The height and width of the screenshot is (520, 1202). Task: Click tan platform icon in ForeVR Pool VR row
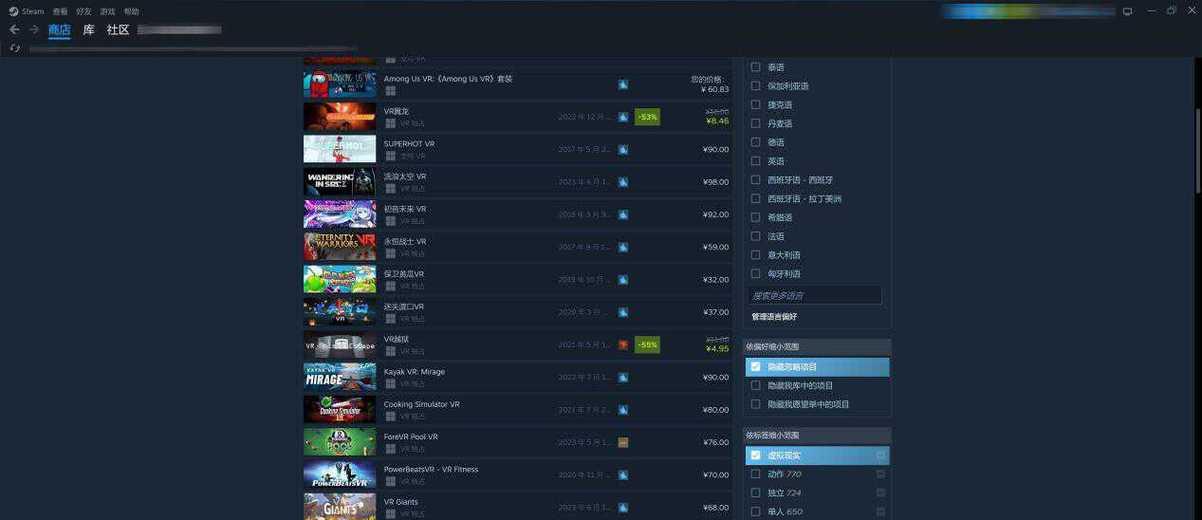[x=623, y=442]
